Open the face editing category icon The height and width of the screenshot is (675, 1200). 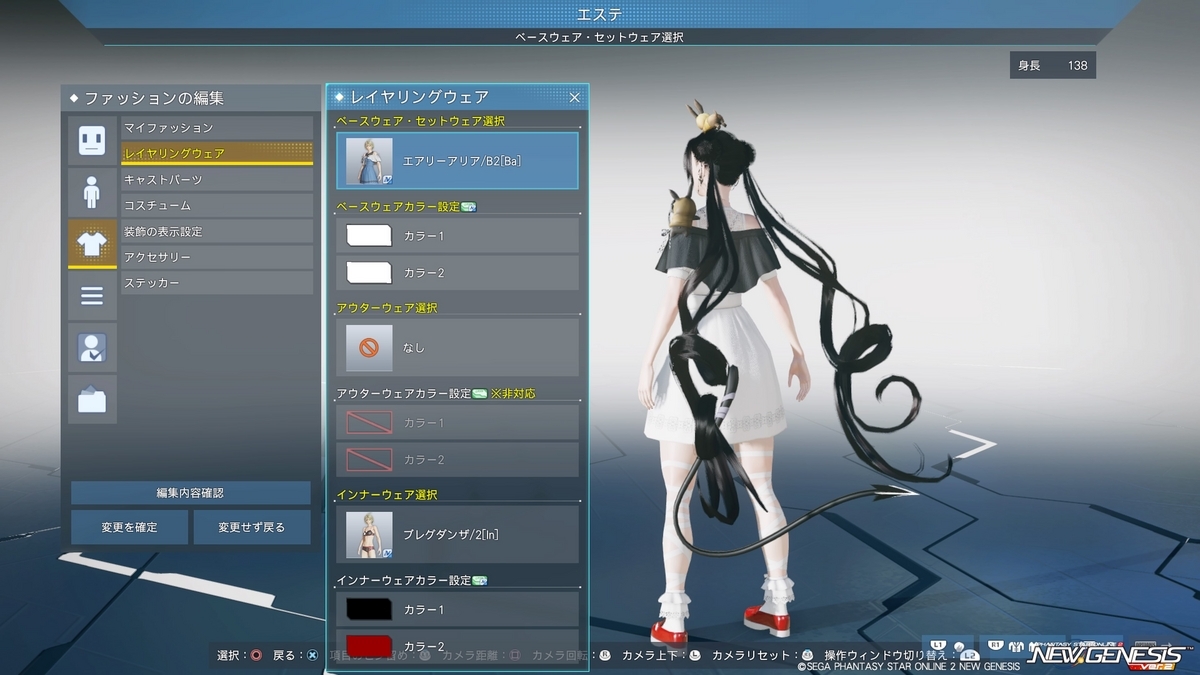92,140
